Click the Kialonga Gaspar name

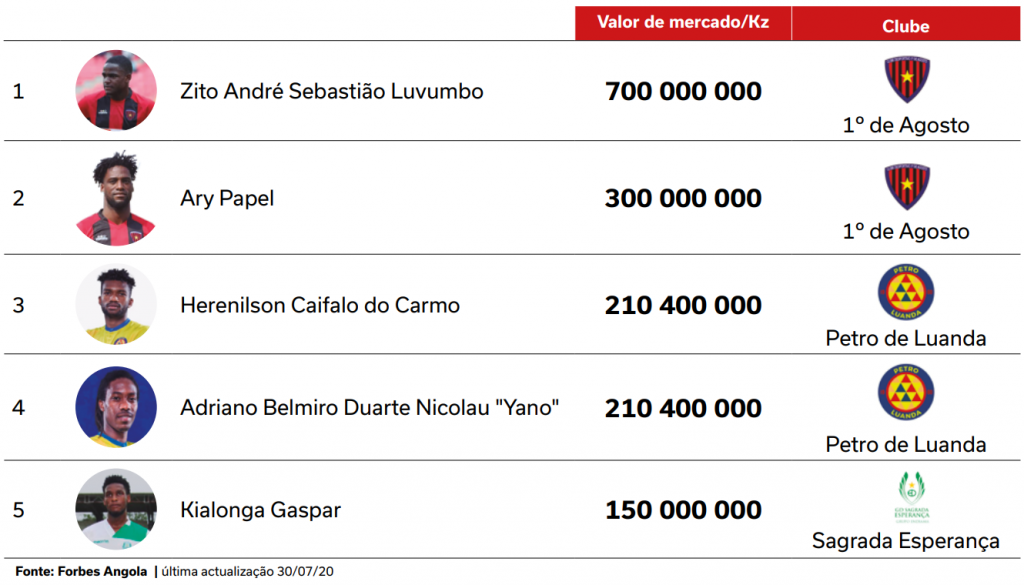(260, 510)
